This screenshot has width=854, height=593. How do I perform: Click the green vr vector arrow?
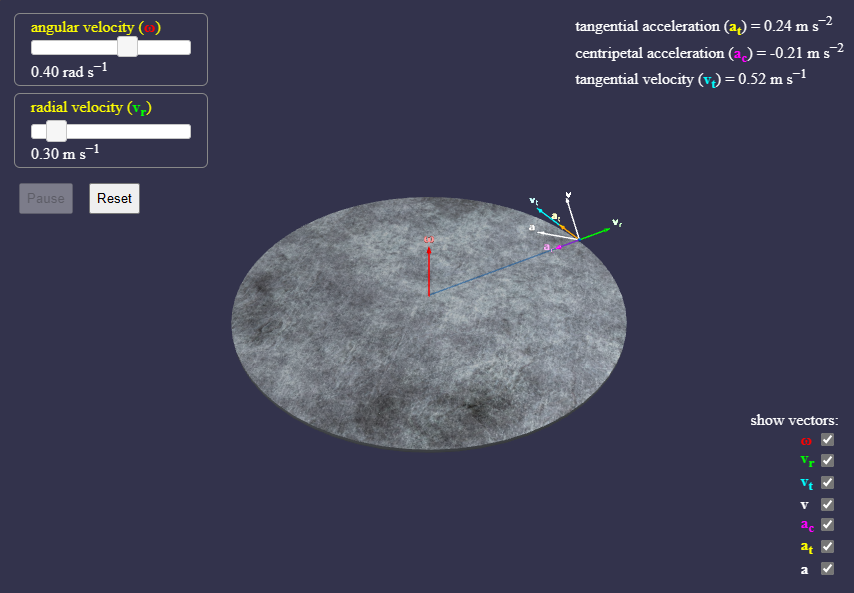[x=595, y=234]
